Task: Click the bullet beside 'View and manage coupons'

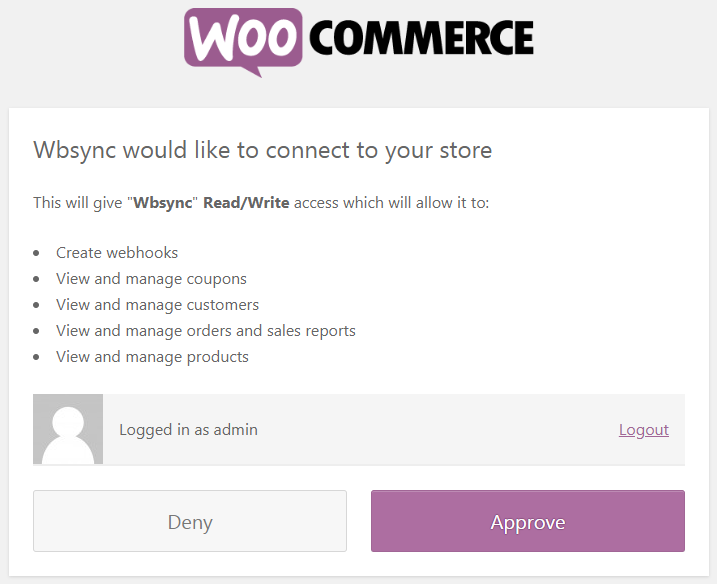Action: (x=37, y=280)
